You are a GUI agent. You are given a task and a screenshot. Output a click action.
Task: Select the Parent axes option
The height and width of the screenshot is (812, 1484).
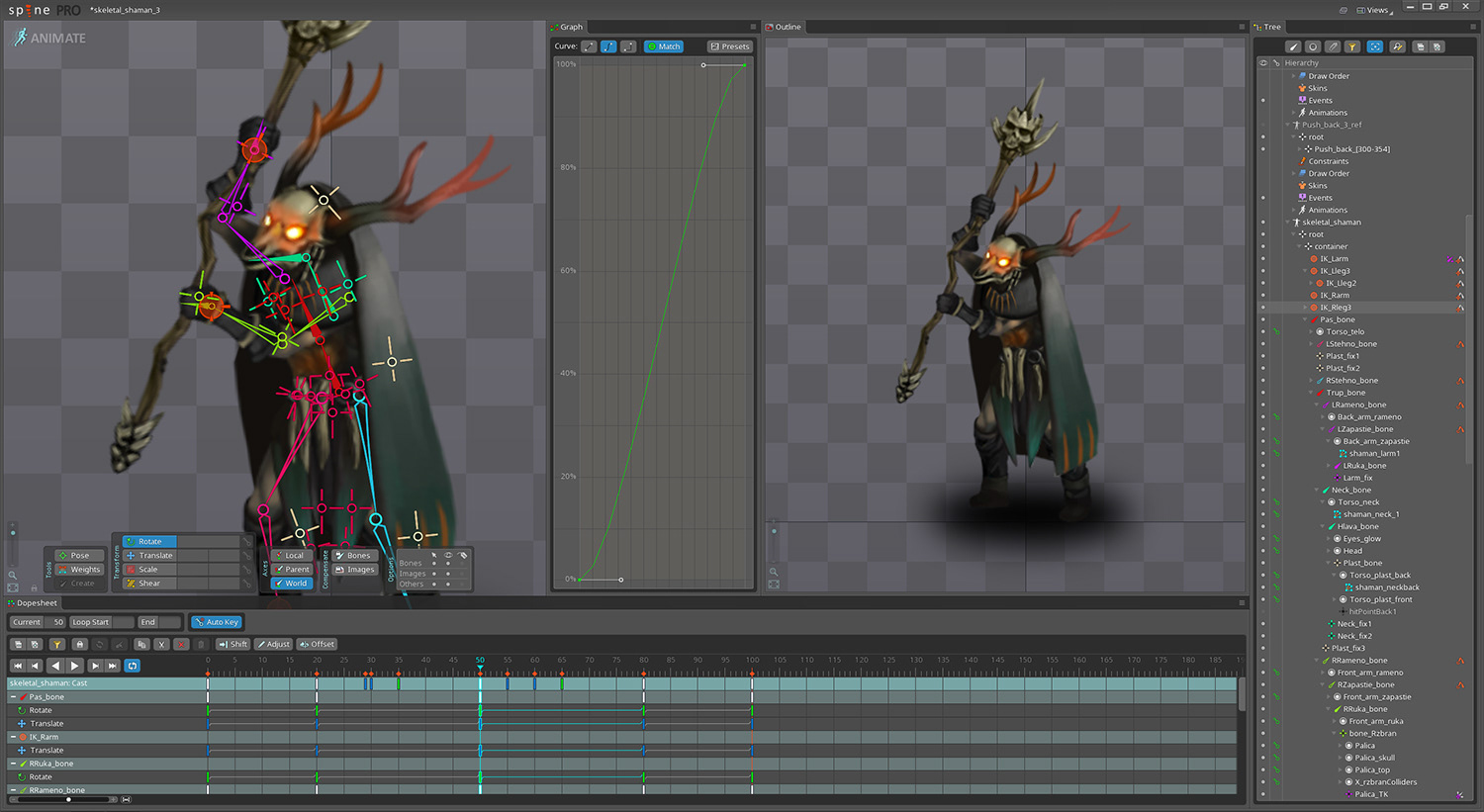pyautogui.click(x=292, y=569)
